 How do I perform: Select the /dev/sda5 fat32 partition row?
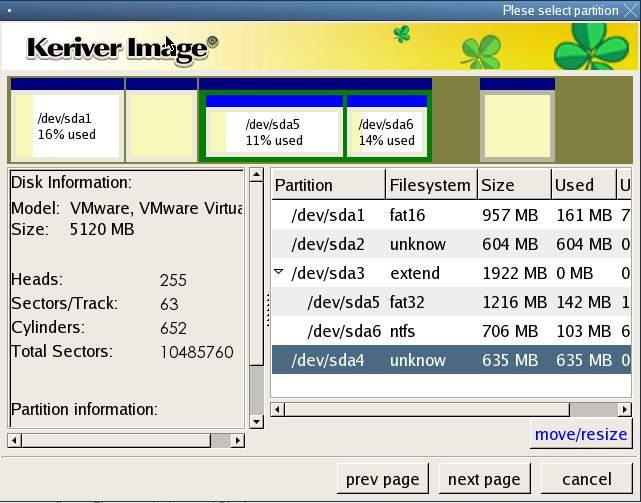(451, 302)
